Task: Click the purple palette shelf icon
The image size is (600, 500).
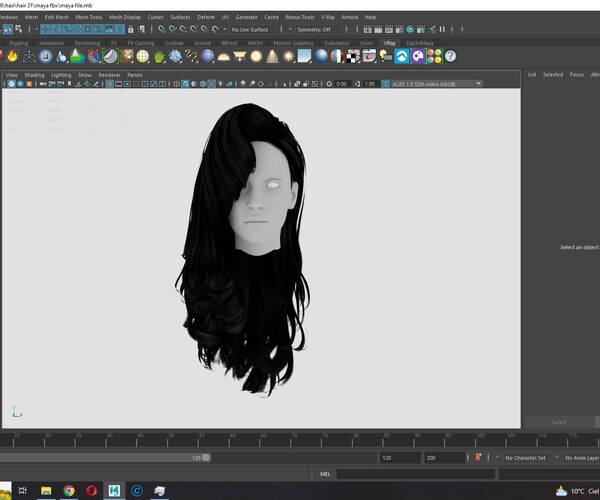Action: click(x=418, y=56)
